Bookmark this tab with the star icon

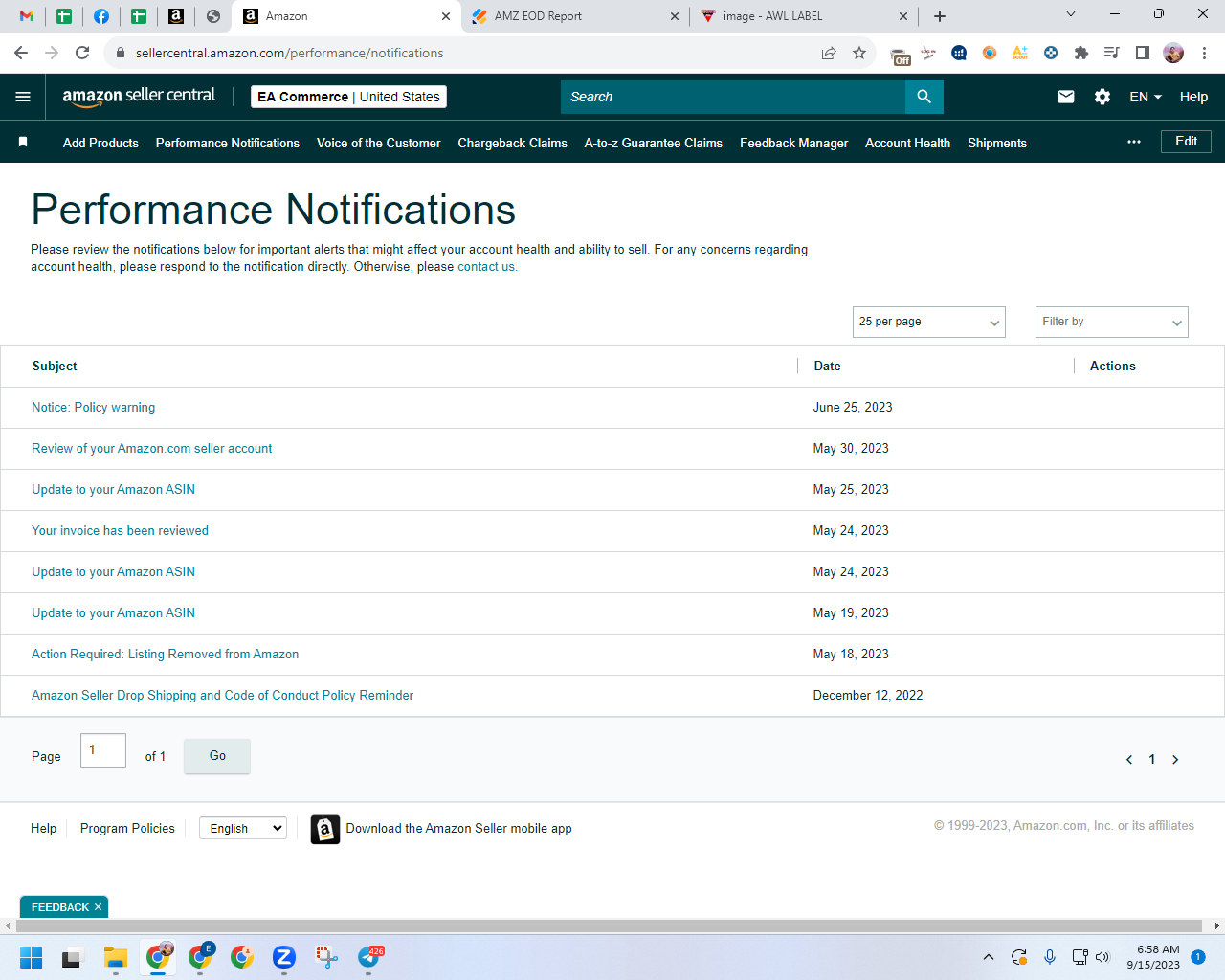(859, 53)
